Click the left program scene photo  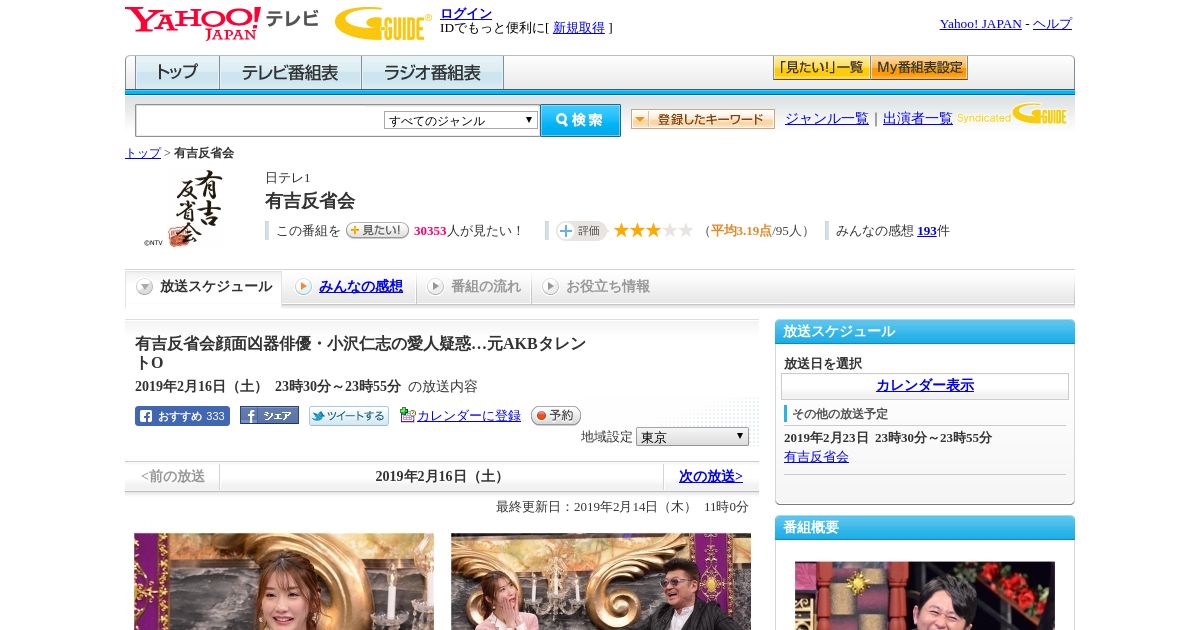point(284,581)
